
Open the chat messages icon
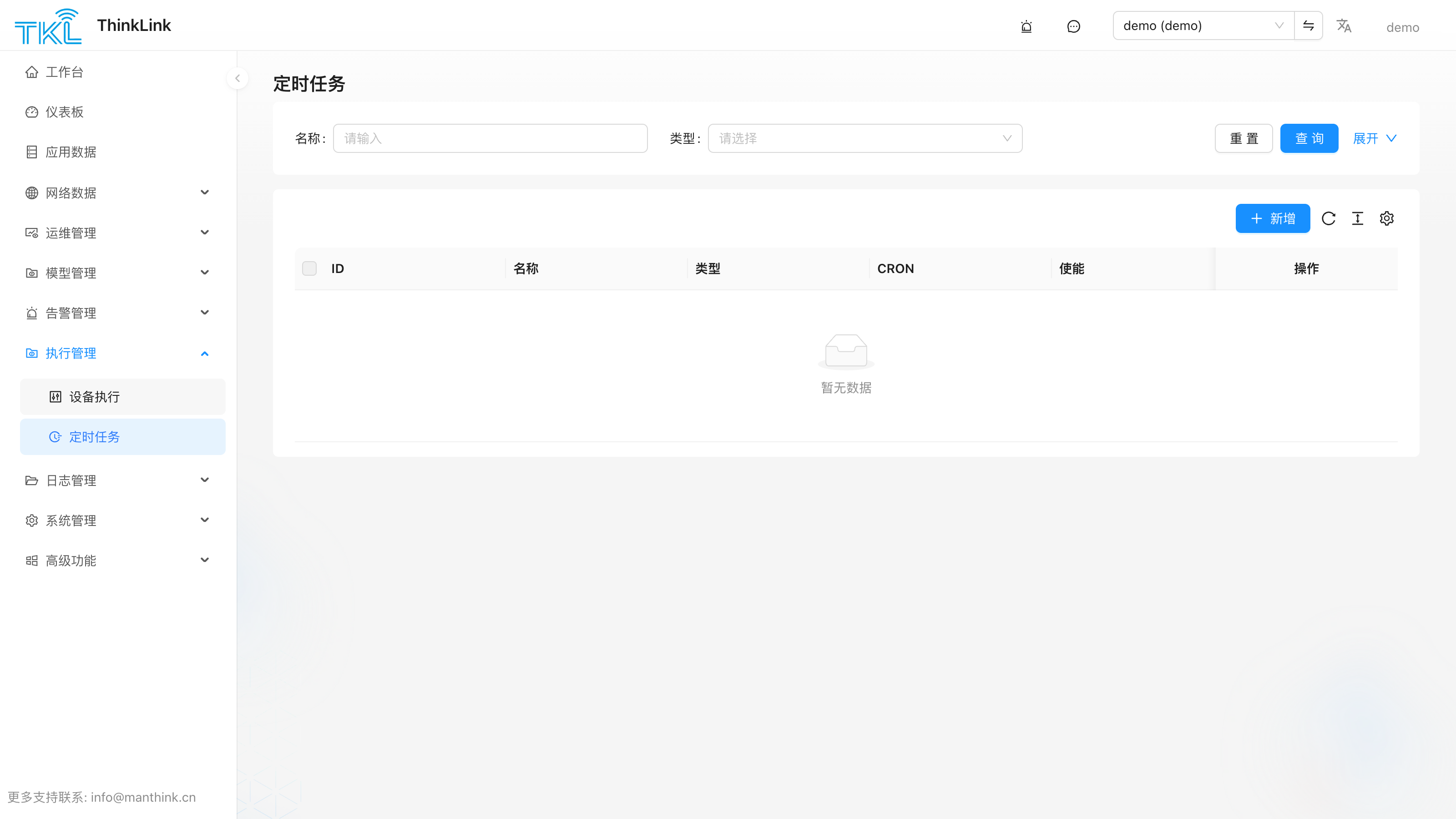(1073, 26)
